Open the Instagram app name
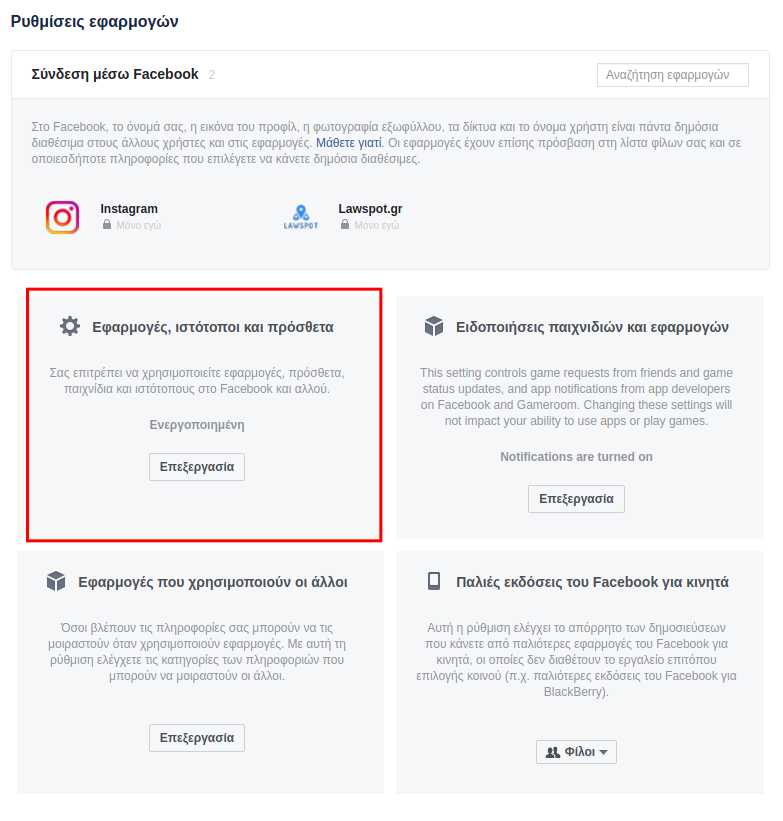 [x=129, y=209]
